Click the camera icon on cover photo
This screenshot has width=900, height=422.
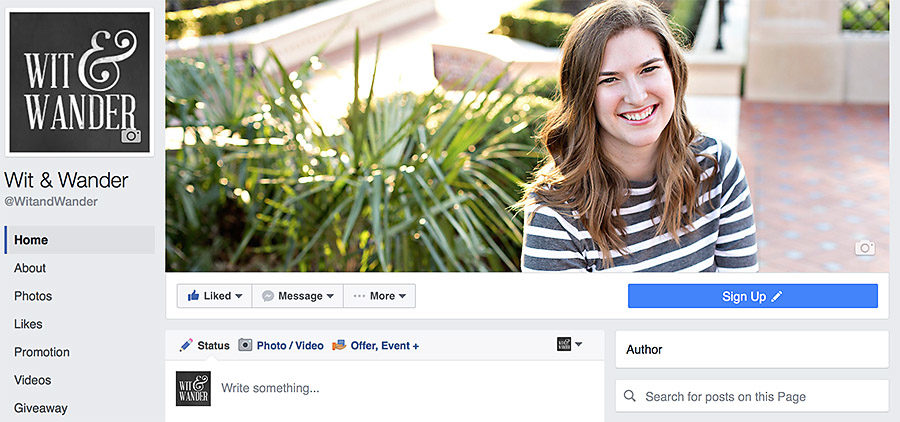pyautogui.click(x=865, y=248)
